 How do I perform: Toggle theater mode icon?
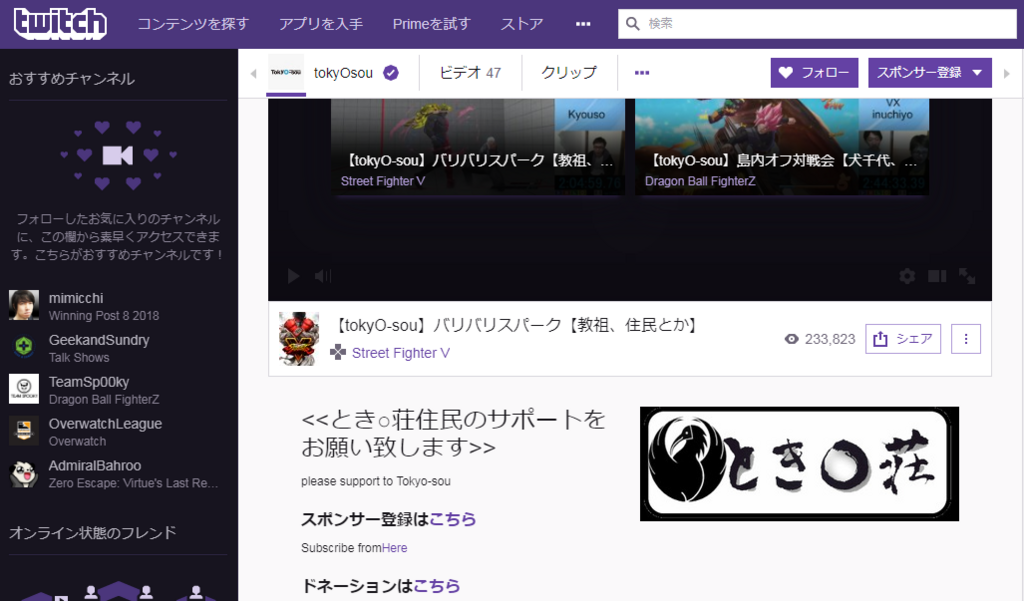point(937,276)
